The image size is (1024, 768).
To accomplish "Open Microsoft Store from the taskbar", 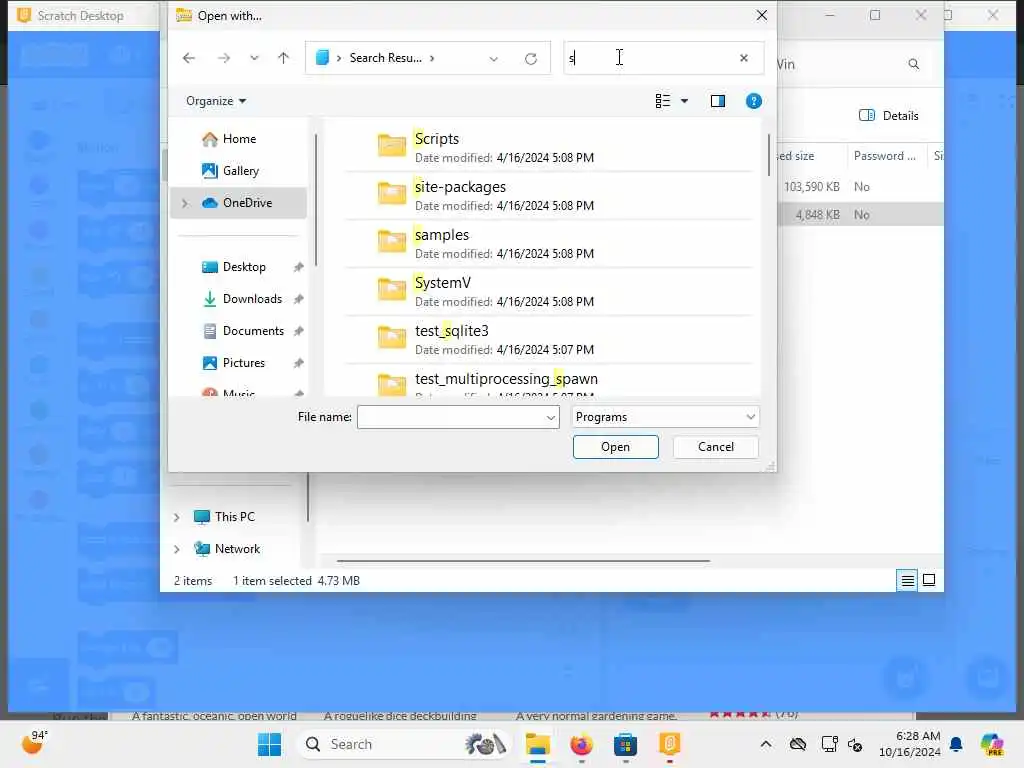I will point(625,744).
